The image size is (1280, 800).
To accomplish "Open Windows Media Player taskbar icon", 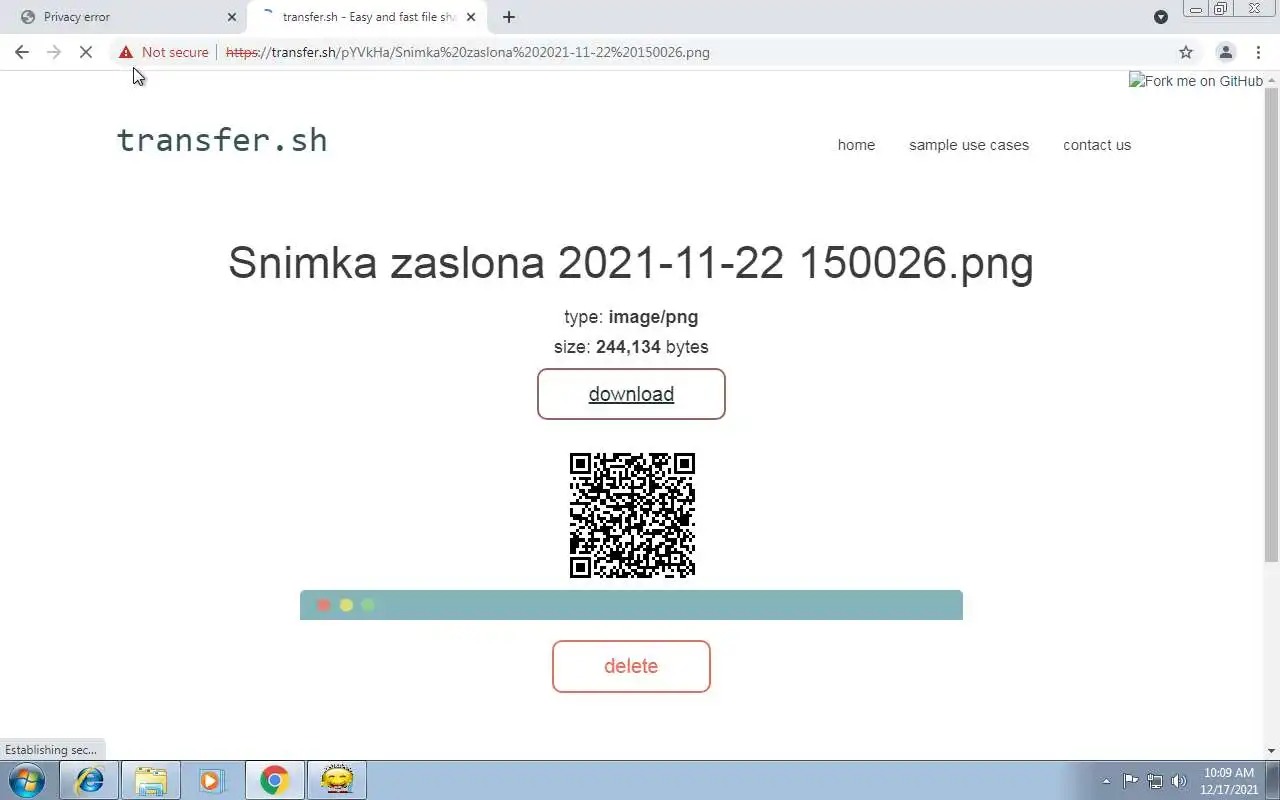I will click(212, 780).
